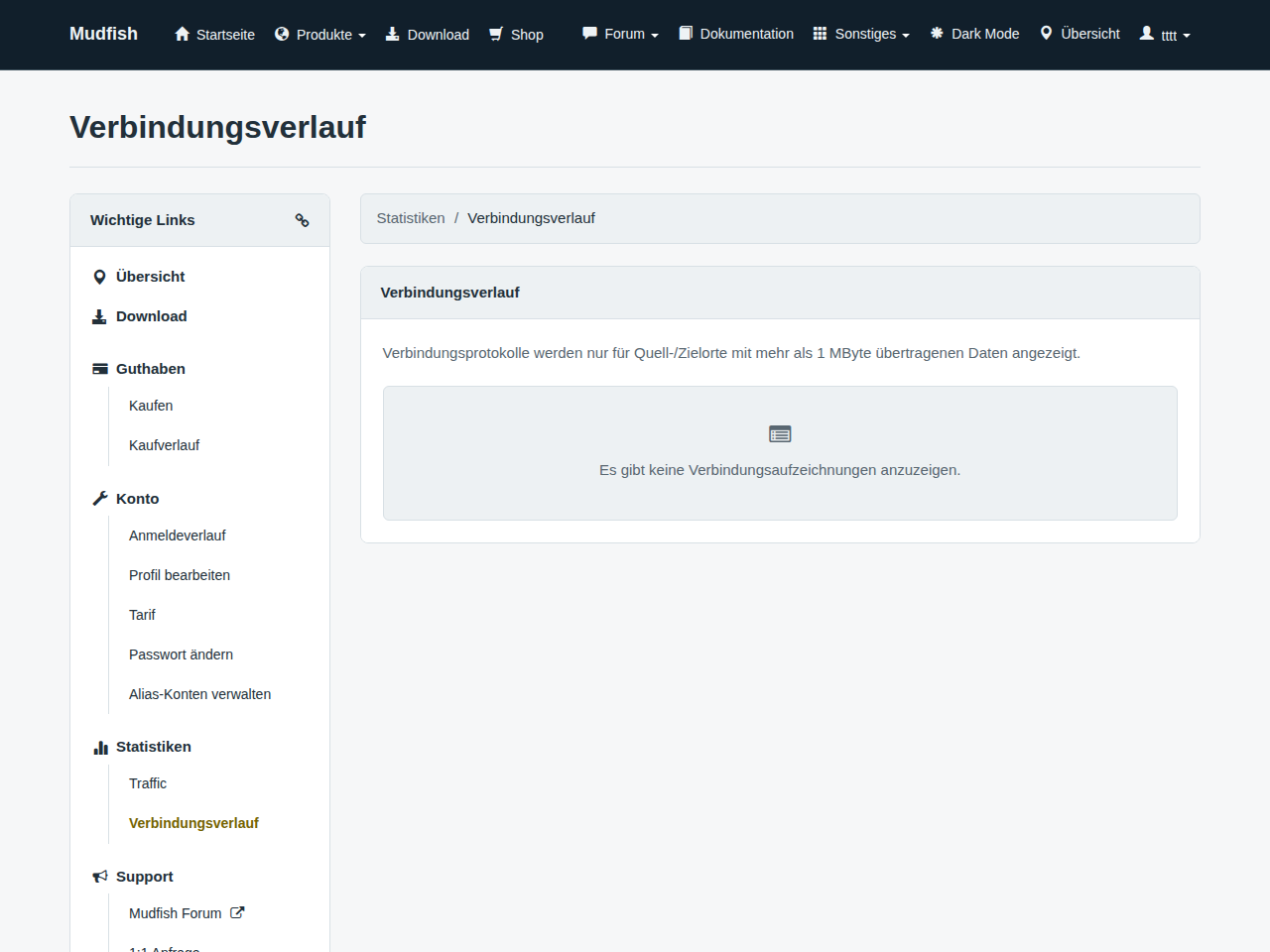Screen dimensions: 1270x952
Task: Open Traffic under Statistiken
Action: pyautogui.click(x=148, y=783)
